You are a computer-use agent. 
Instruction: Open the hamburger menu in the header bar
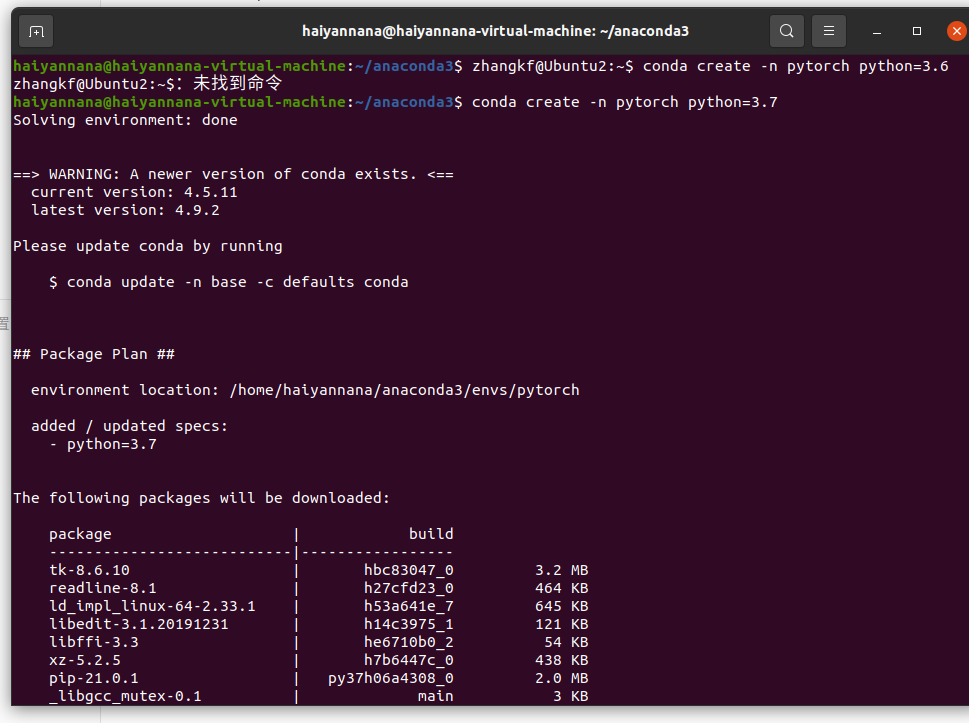click(x=828, y=31)
